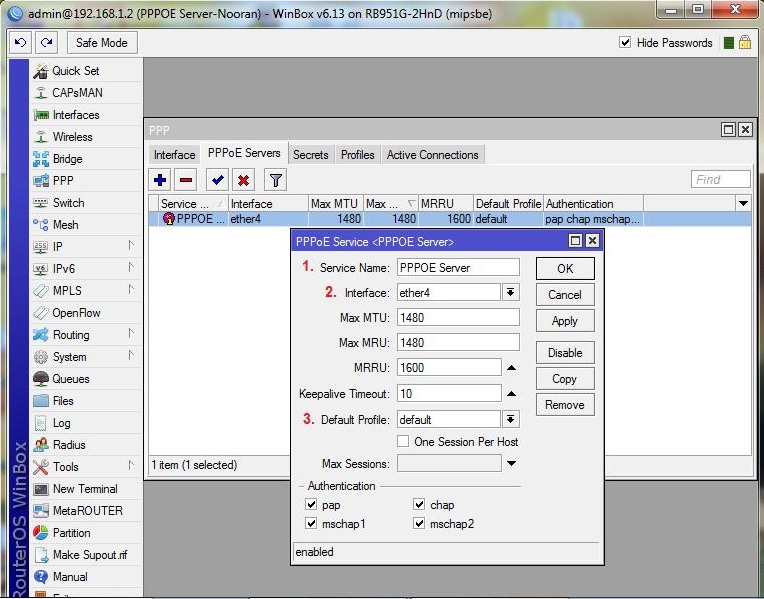Enable entry with blue checkmark icon
Screen dimensions: 764x599
coord(217,180)
